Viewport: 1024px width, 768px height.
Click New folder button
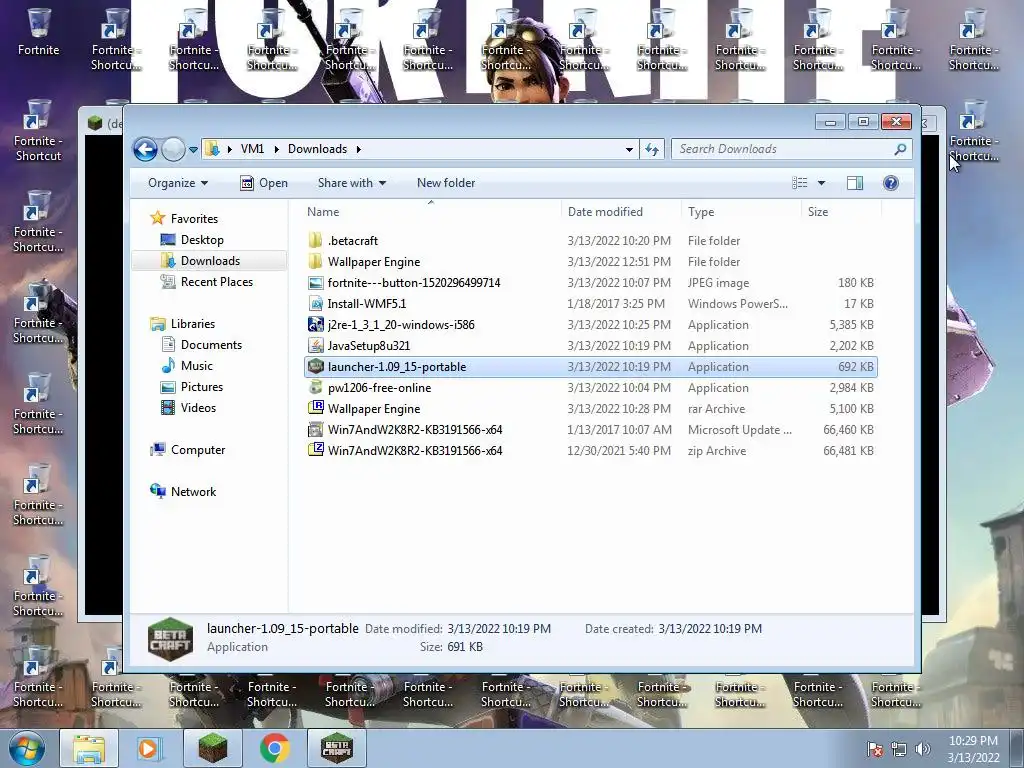[x=446, y=183]
